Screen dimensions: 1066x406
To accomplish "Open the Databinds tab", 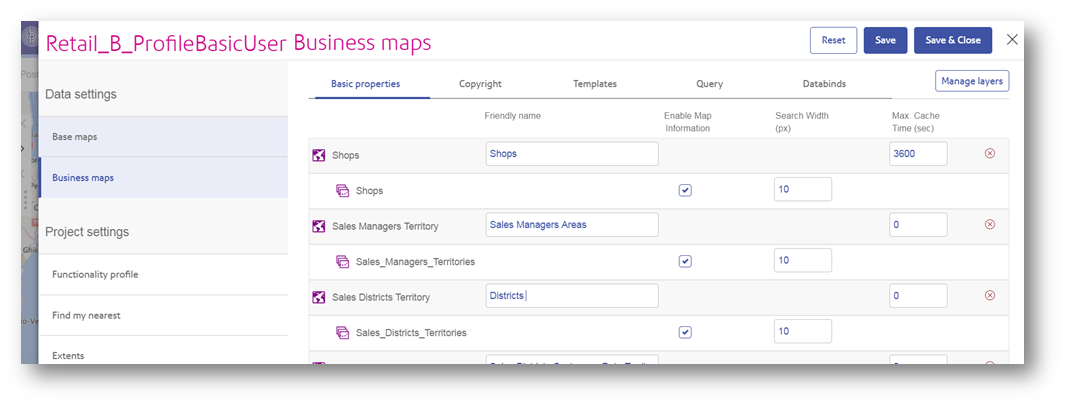I will (824, 84).
